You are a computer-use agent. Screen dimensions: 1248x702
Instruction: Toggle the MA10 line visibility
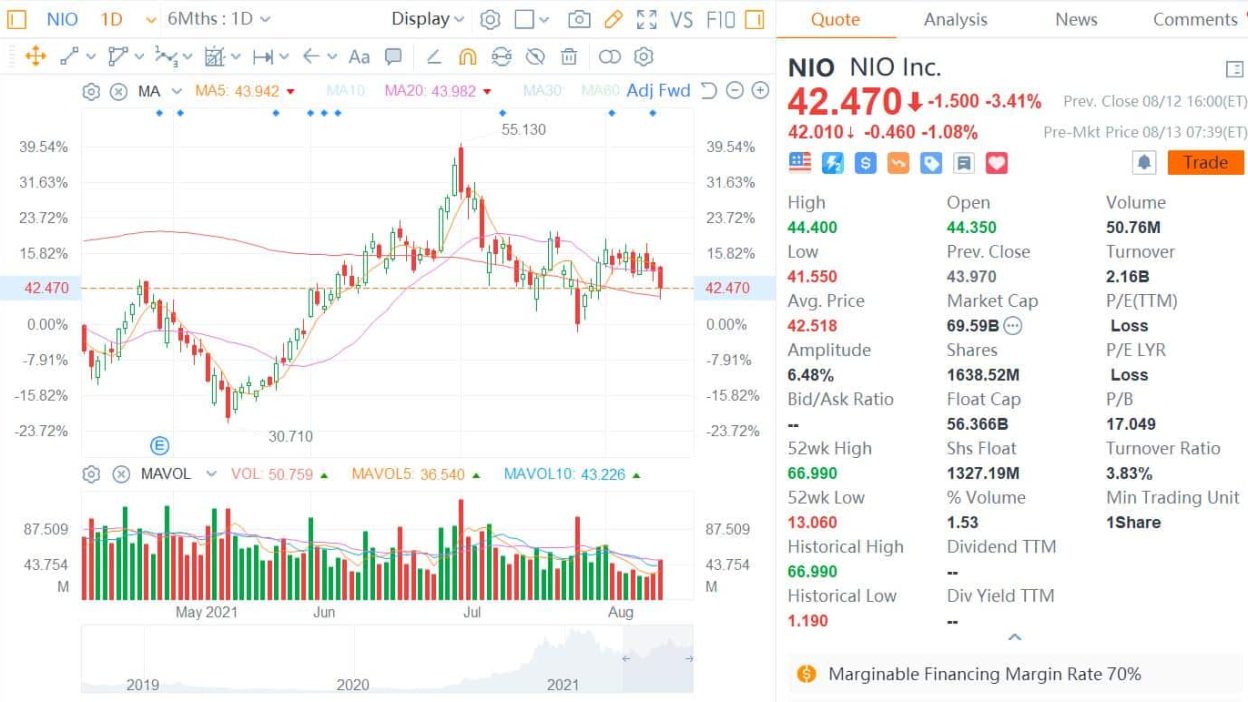[x=346, y=91]
